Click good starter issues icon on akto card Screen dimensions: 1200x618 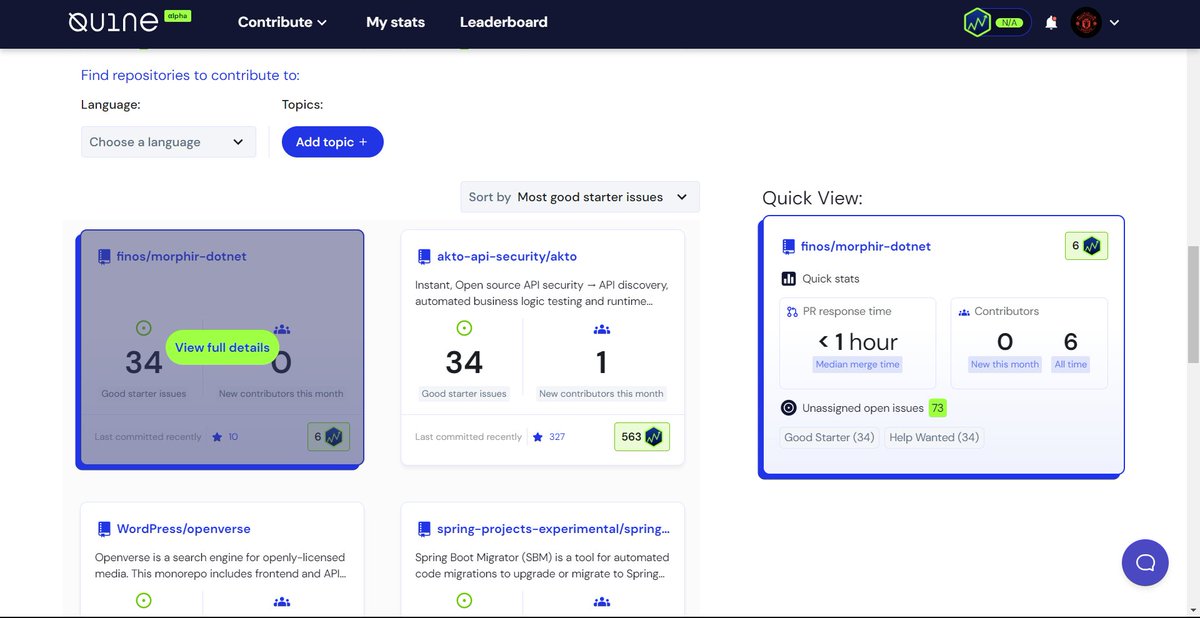pyautogui.click(x=463, y=328)
